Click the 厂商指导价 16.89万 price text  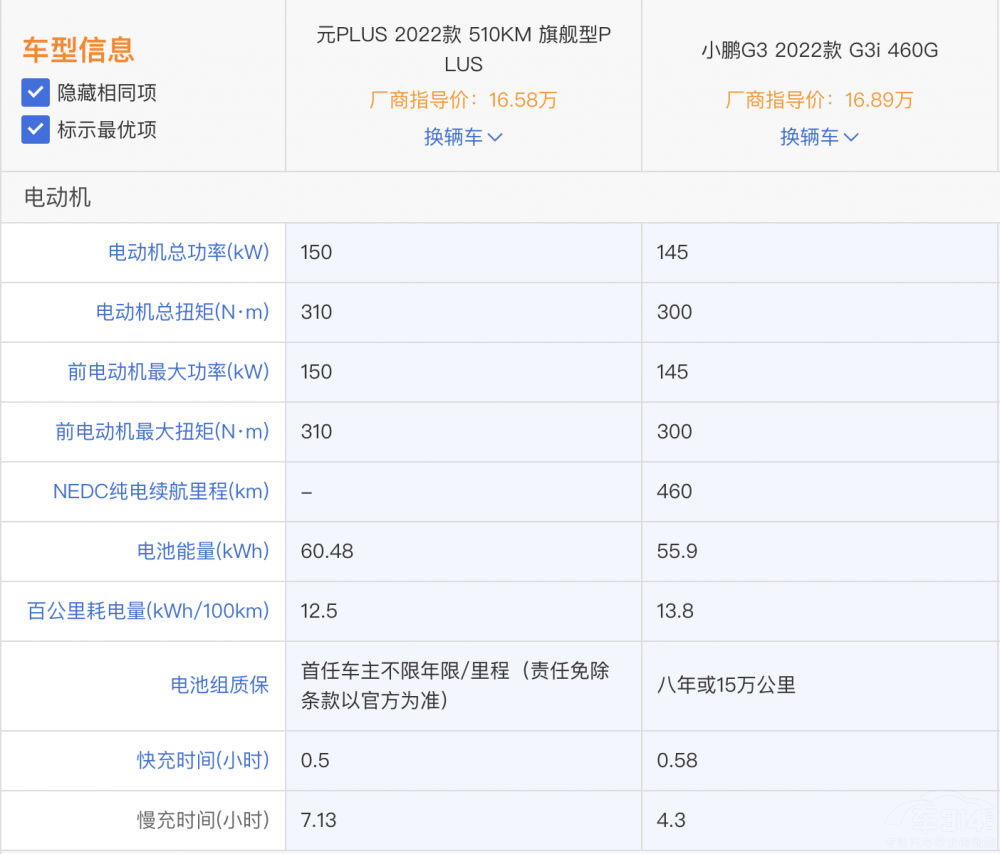[819, 100]
